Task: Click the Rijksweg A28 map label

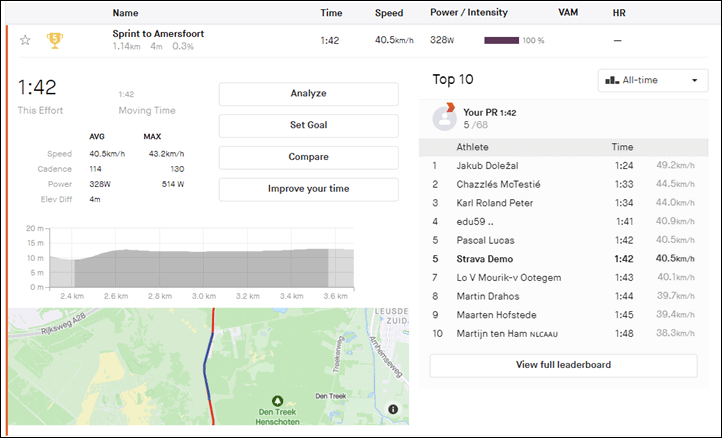Action: coord(64,325)
